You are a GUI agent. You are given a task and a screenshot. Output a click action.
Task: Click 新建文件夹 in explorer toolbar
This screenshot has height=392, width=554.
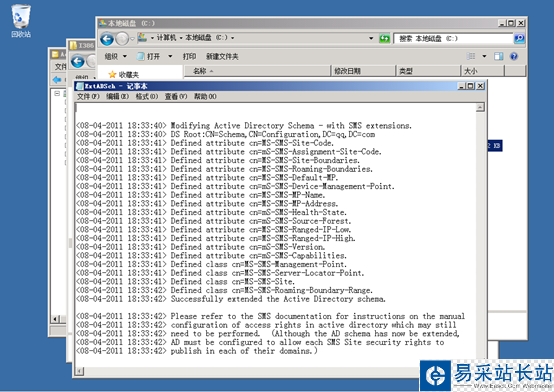222,56
